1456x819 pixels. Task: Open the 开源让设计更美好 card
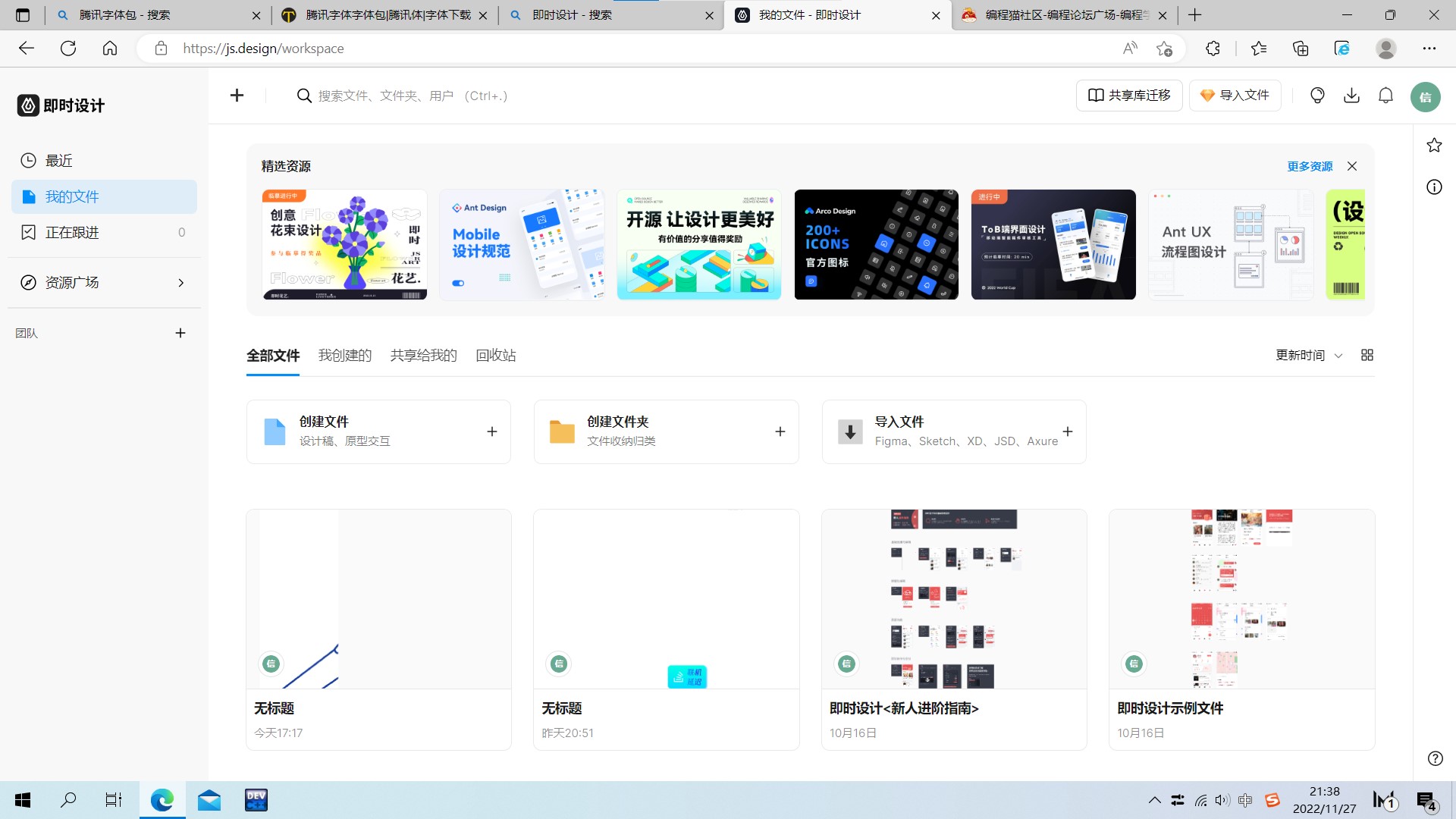click(x=699, y=244)
